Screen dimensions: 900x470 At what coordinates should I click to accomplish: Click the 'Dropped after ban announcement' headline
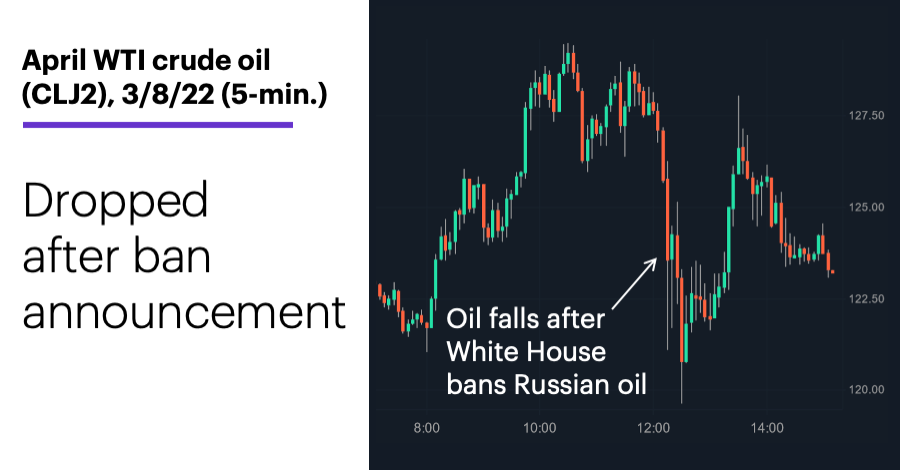click(x=184, y=255)
